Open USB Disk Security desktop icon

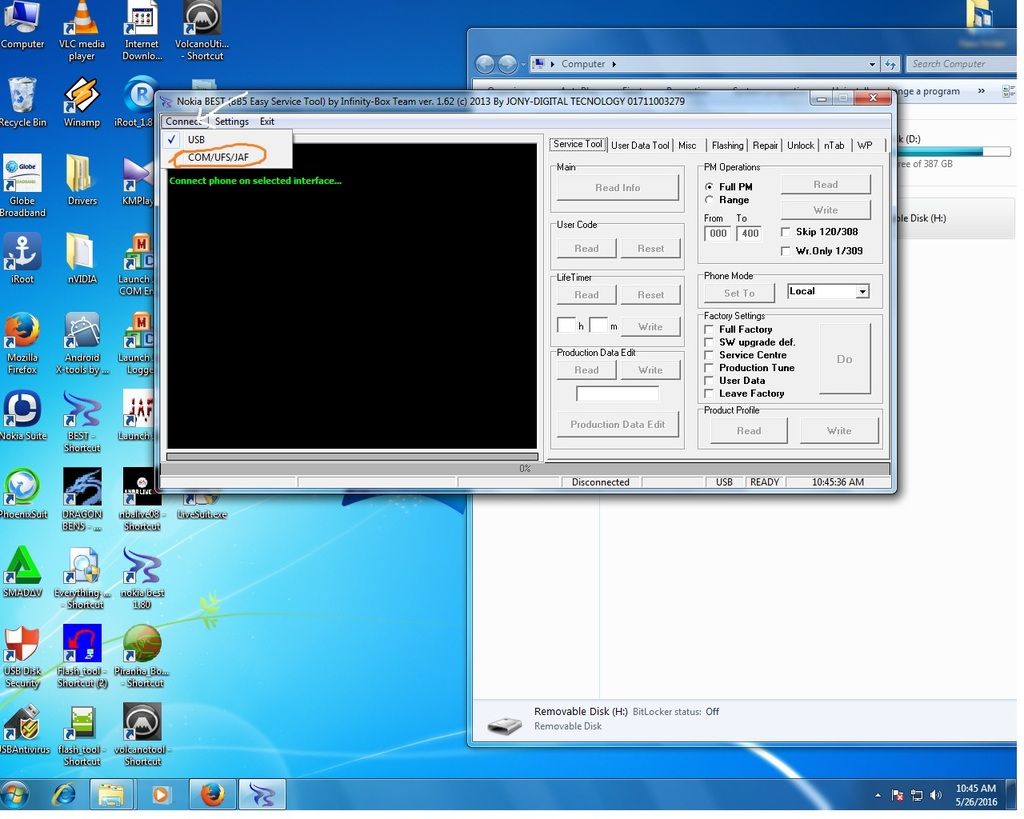(22, 648)
